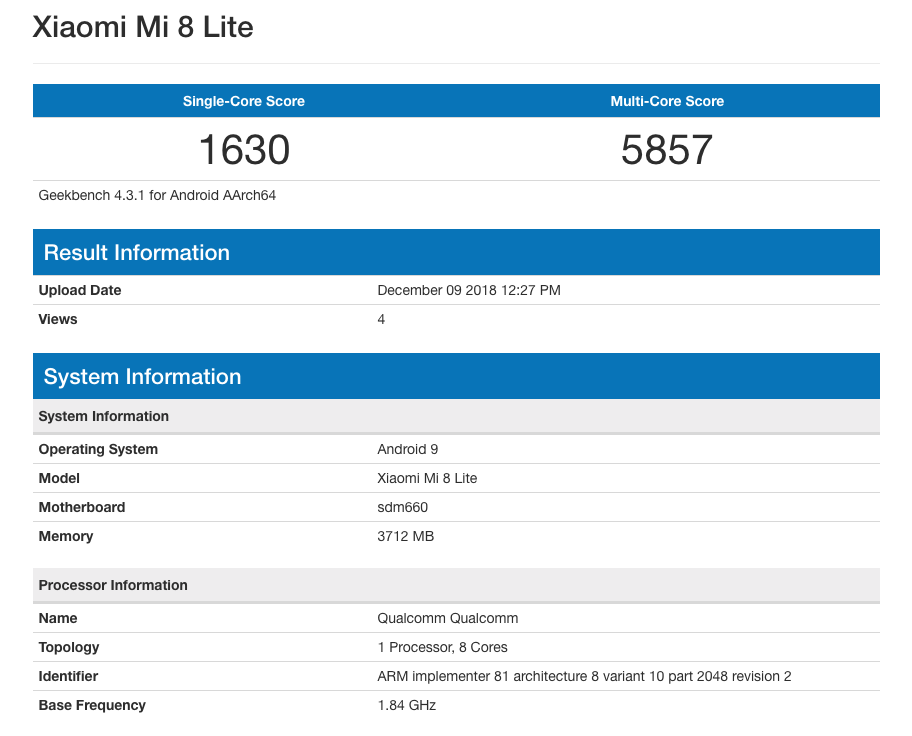This screenshot has height=736, width=912.
Task: Click the Model value Xiaomi Mi 8 Lite
Action: click(x=427, y=478)
